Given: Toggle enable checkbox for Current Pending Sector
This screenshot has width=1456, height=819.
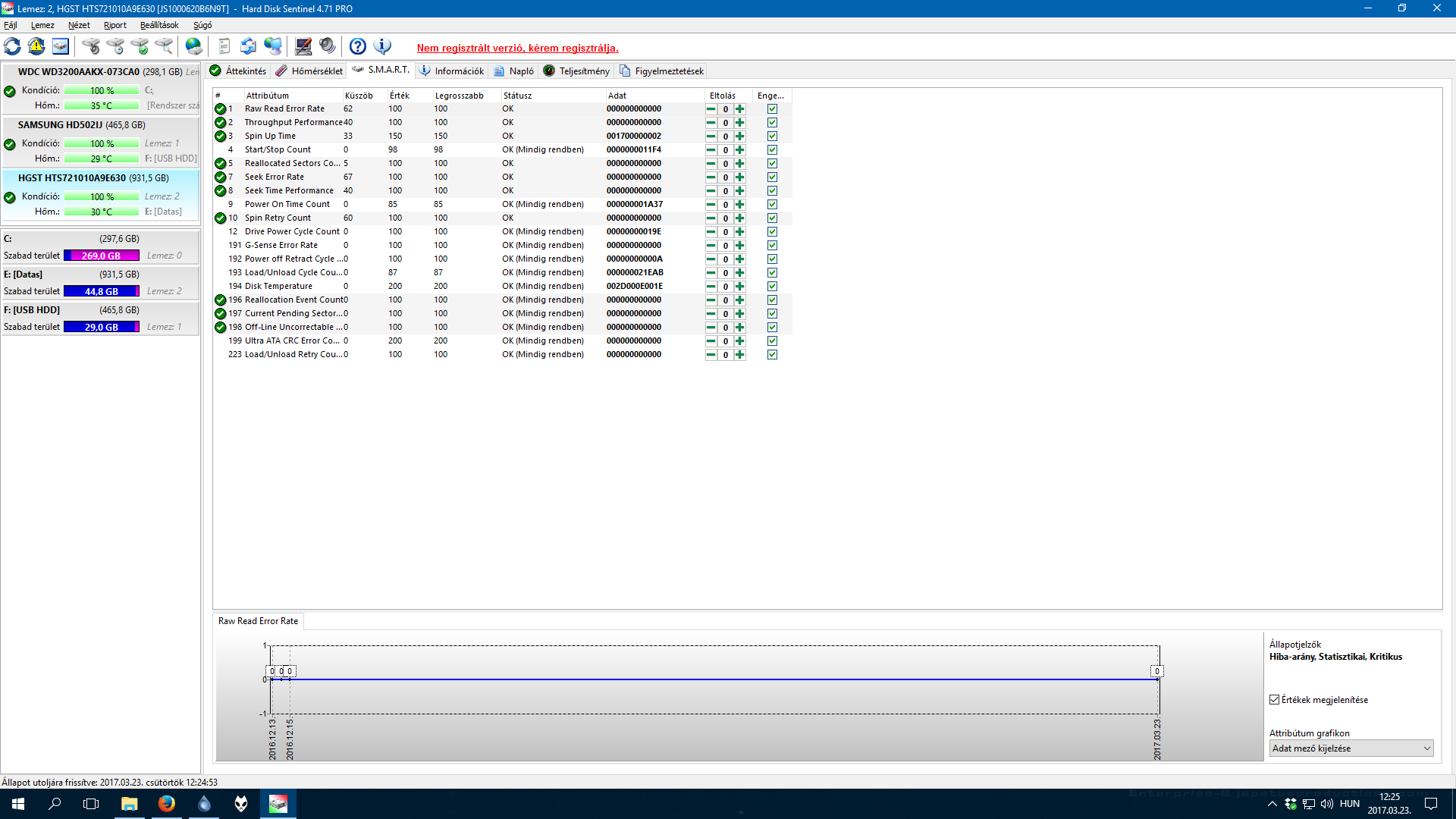Looking at the screenshot, I should click(x=772, y=314).
